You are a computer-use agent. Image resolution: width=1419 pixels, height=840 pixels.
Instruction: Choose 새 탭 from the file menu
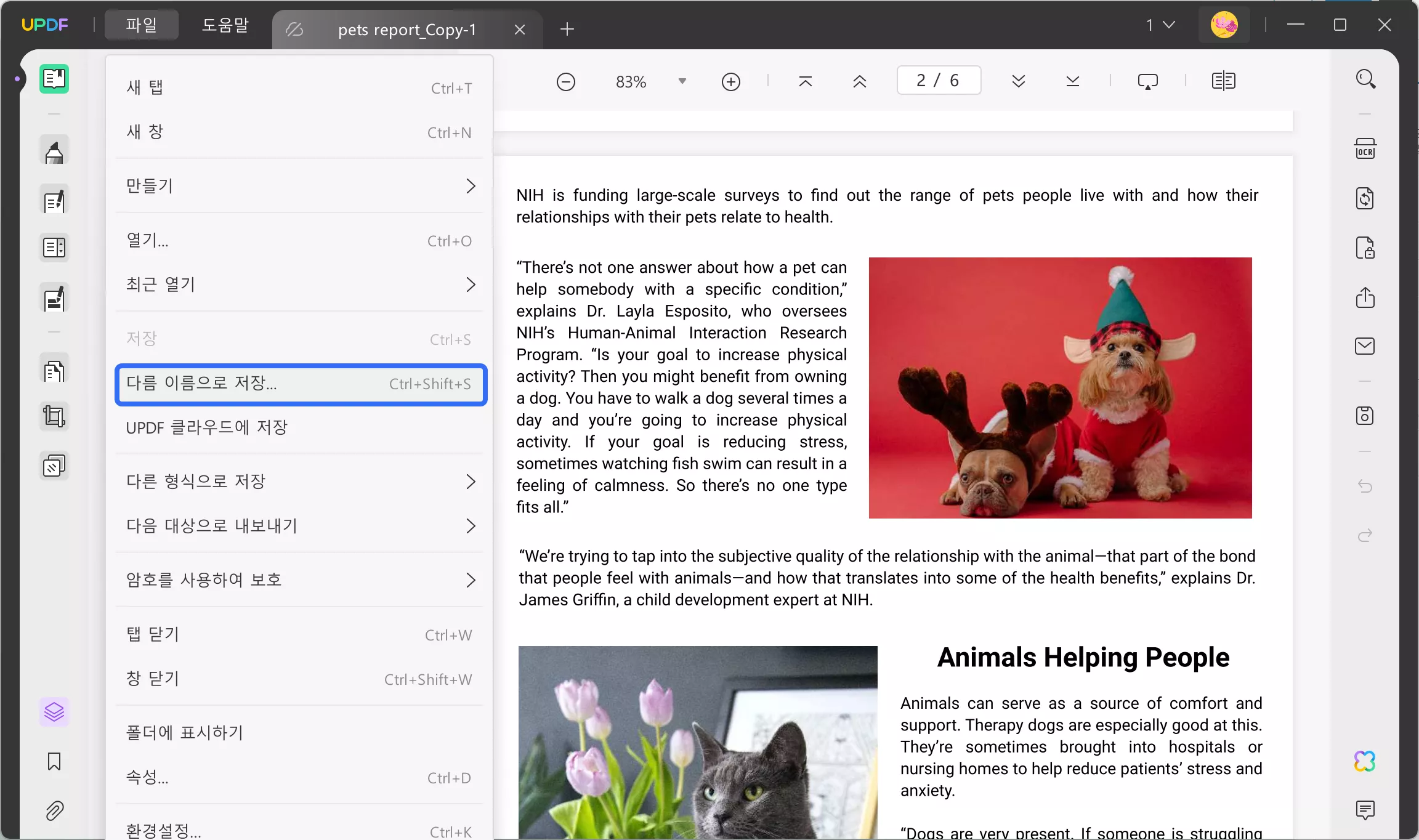point(299,87)
